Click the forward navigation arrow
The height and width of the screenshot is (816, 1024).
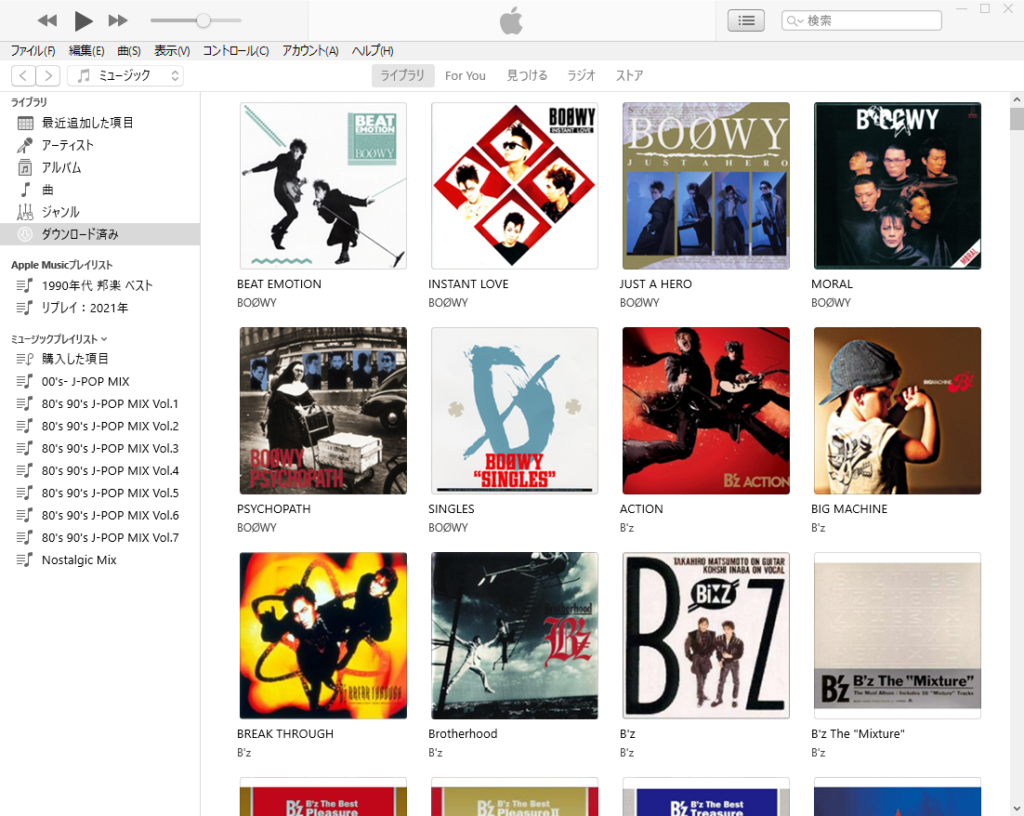[x=49, y=76]
